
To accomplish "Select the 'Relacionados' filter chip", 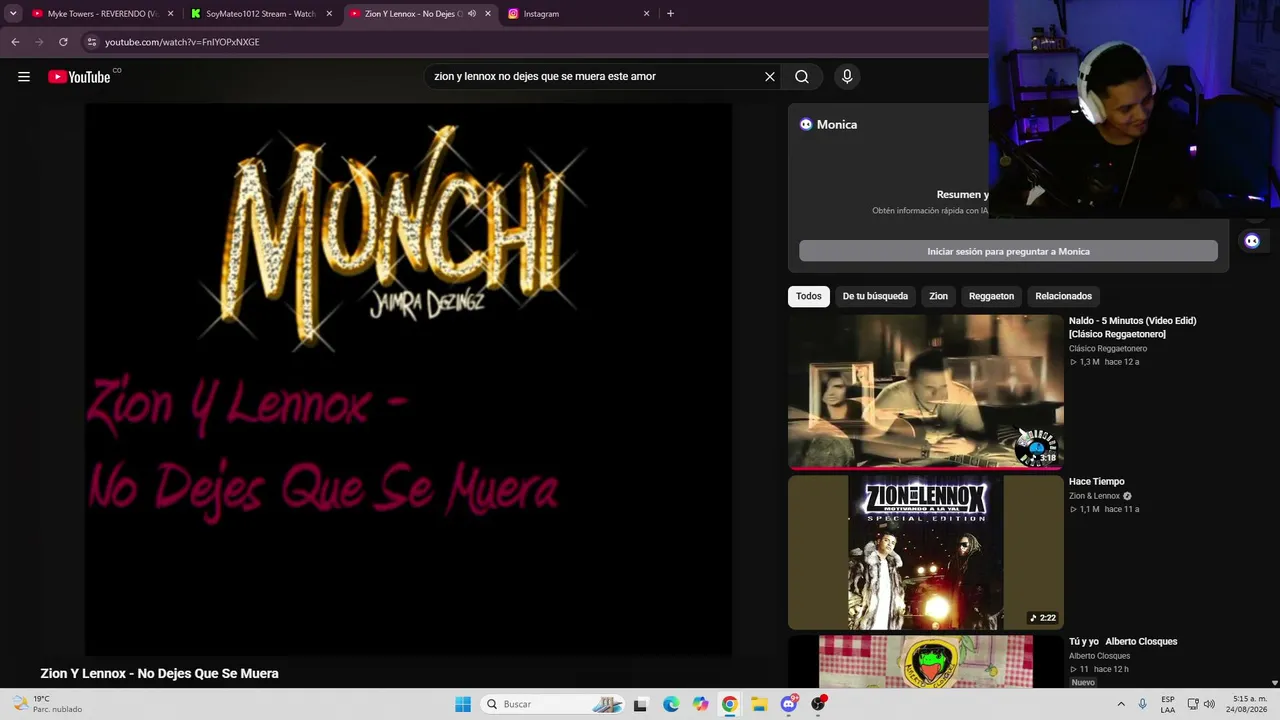I will point(1063,296).
